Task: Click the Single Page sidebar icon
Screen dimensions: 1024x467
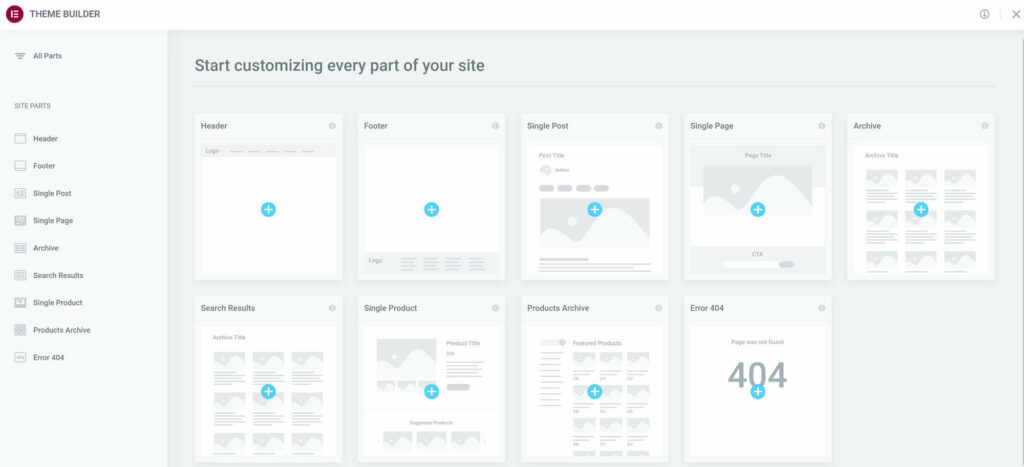Action: point(20,221)
